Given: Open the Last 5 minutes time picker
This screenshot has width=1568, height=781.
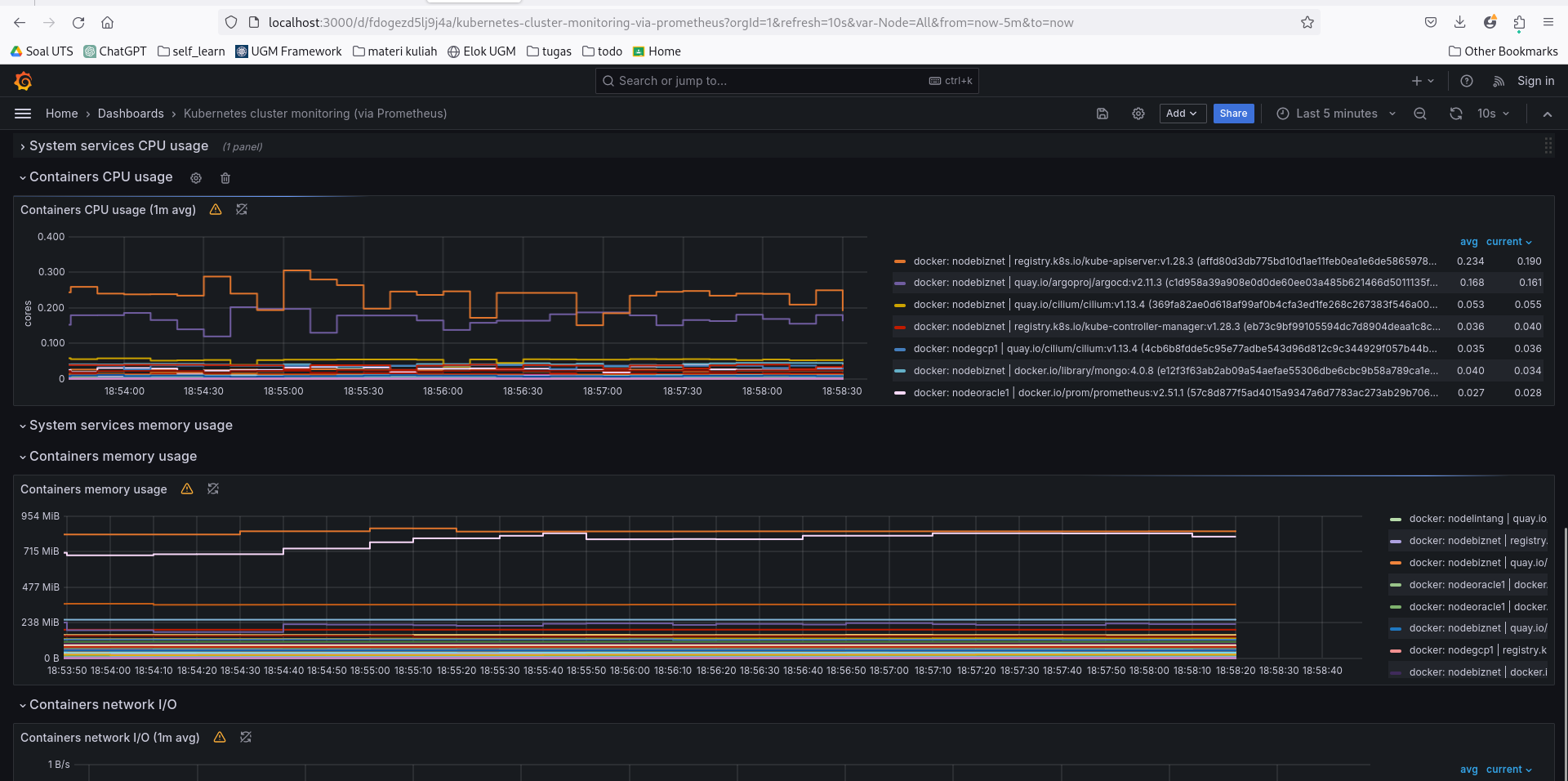Looking at the screenshot, I should coord(1336,114).
